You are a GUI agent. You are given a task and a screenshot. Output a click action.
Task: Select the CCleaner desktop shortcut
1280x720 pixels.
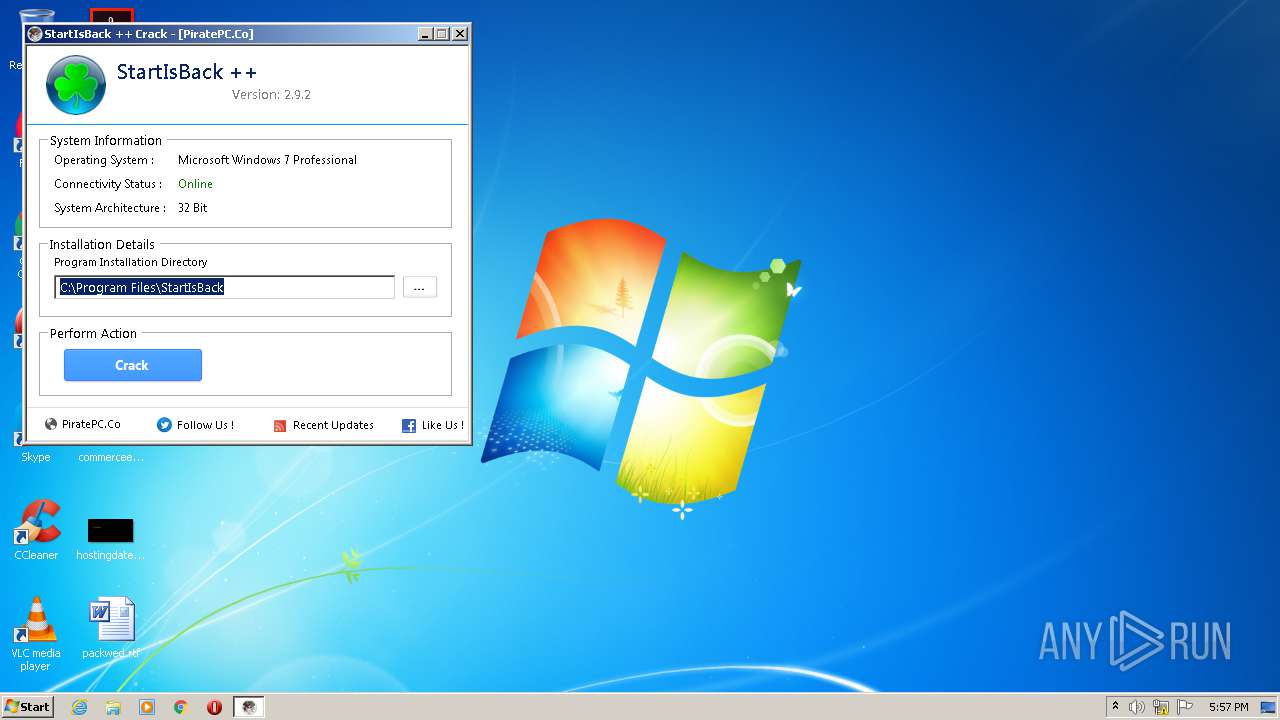coord(36,530)
